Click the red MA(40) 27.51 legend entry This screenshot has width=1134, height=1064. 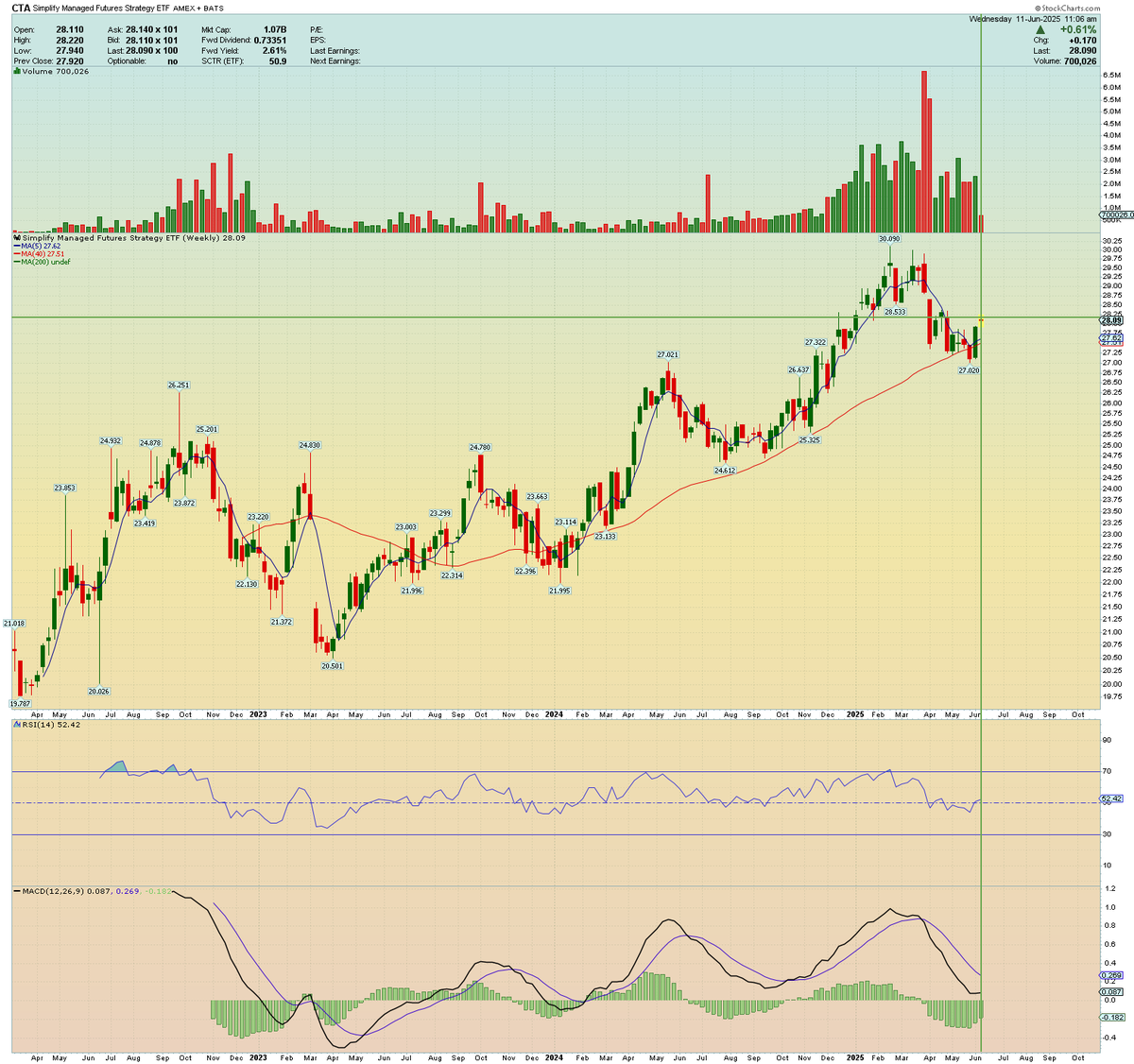(x=38, y=254)
